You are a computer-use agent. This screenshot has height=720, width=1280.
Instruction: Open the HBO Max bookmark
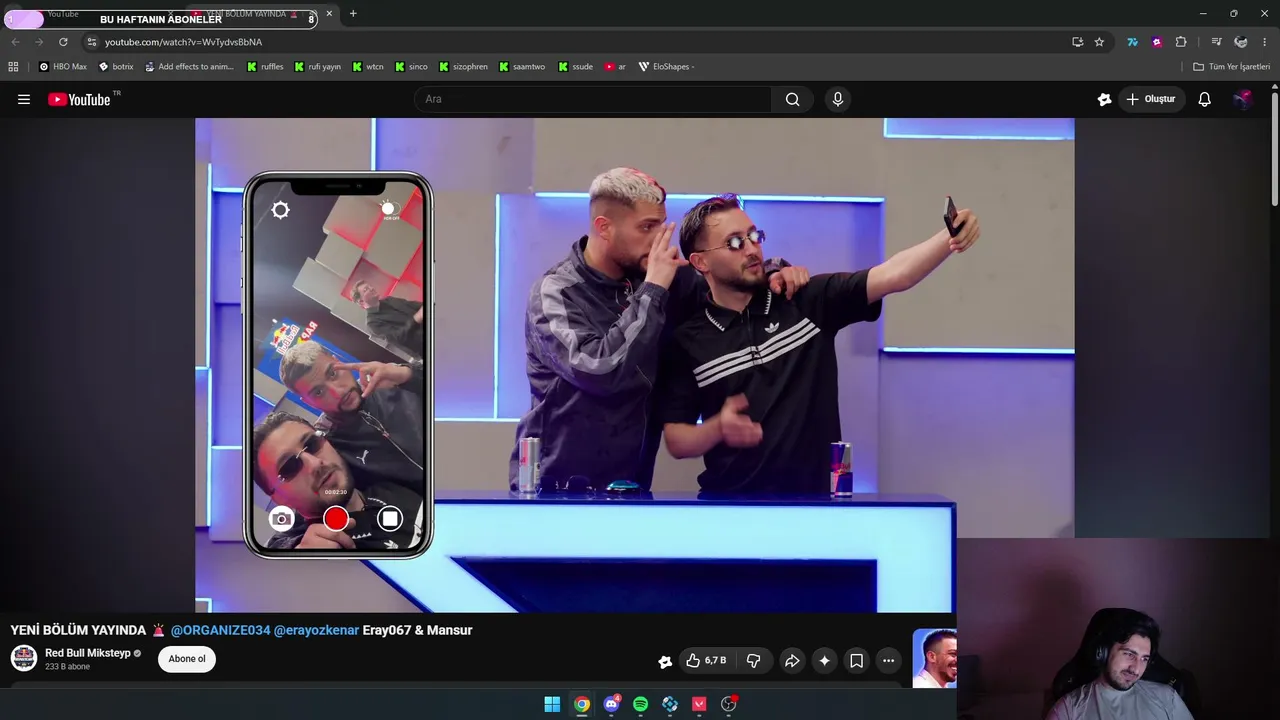[x=63, y=67]
